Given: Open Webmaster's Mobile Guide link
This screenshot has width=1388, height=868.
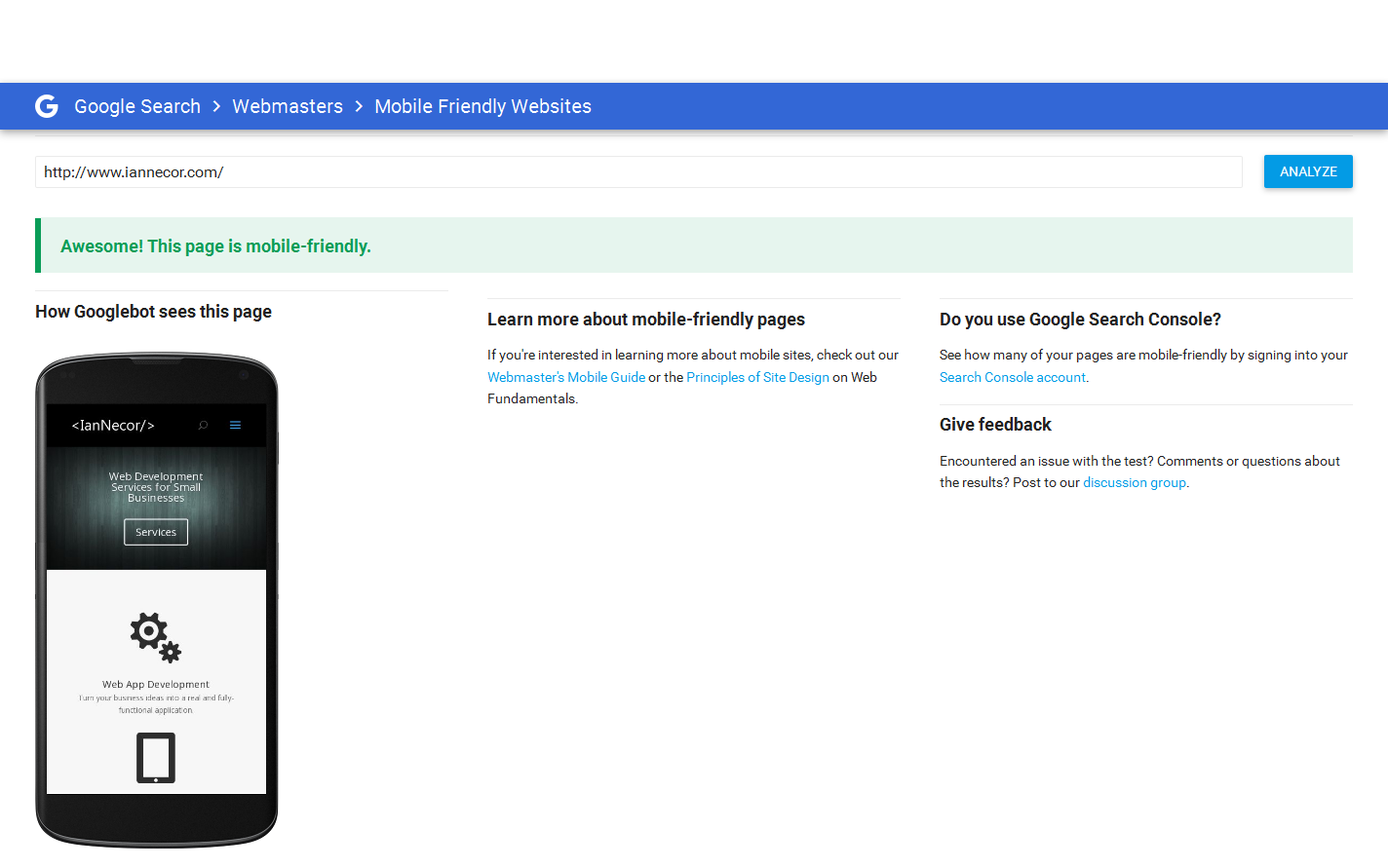Looking at the screenshot, I should point(566,377).
